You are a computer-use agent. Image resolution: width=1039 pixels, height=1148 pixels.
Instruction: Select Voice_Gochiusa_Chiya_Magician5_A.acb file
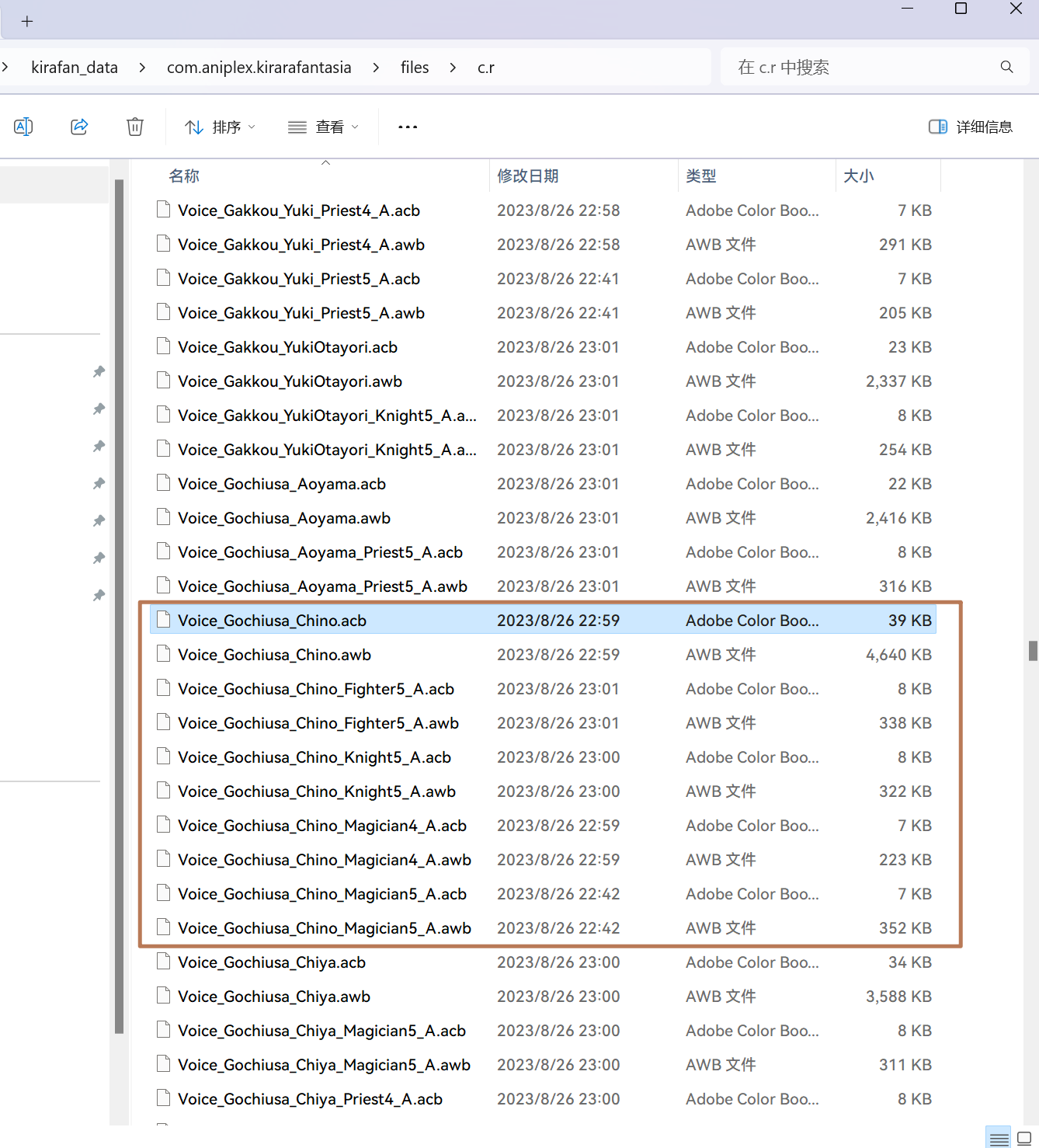pos(543,1031)
